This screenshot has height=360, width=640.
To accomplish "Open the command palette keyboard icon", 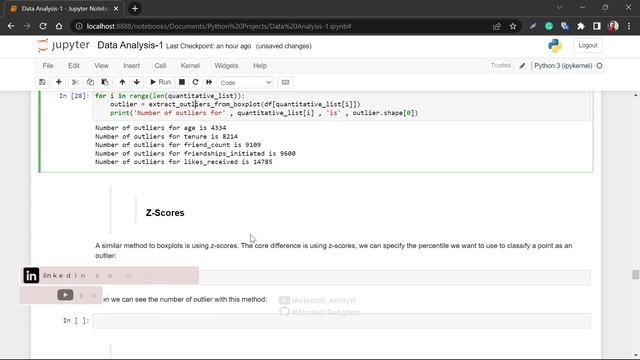I will pyautogui.click(x=285, y=82).
